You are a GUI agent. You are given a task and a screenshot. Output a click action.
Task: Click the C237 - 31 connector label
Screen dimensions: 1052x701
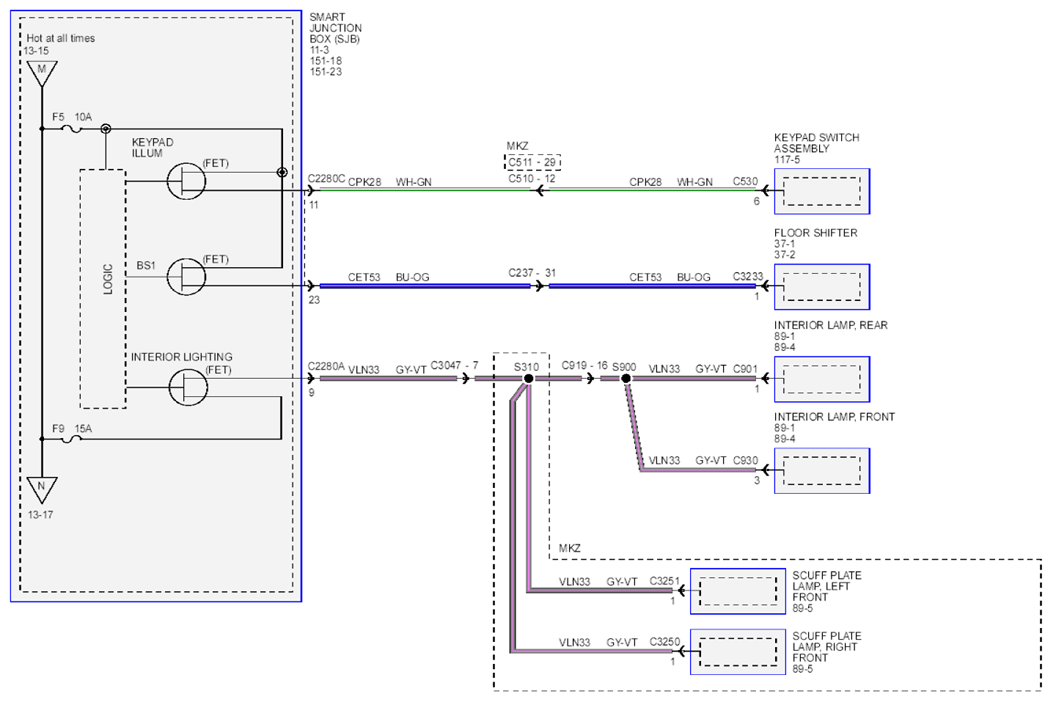click(532, 273)
